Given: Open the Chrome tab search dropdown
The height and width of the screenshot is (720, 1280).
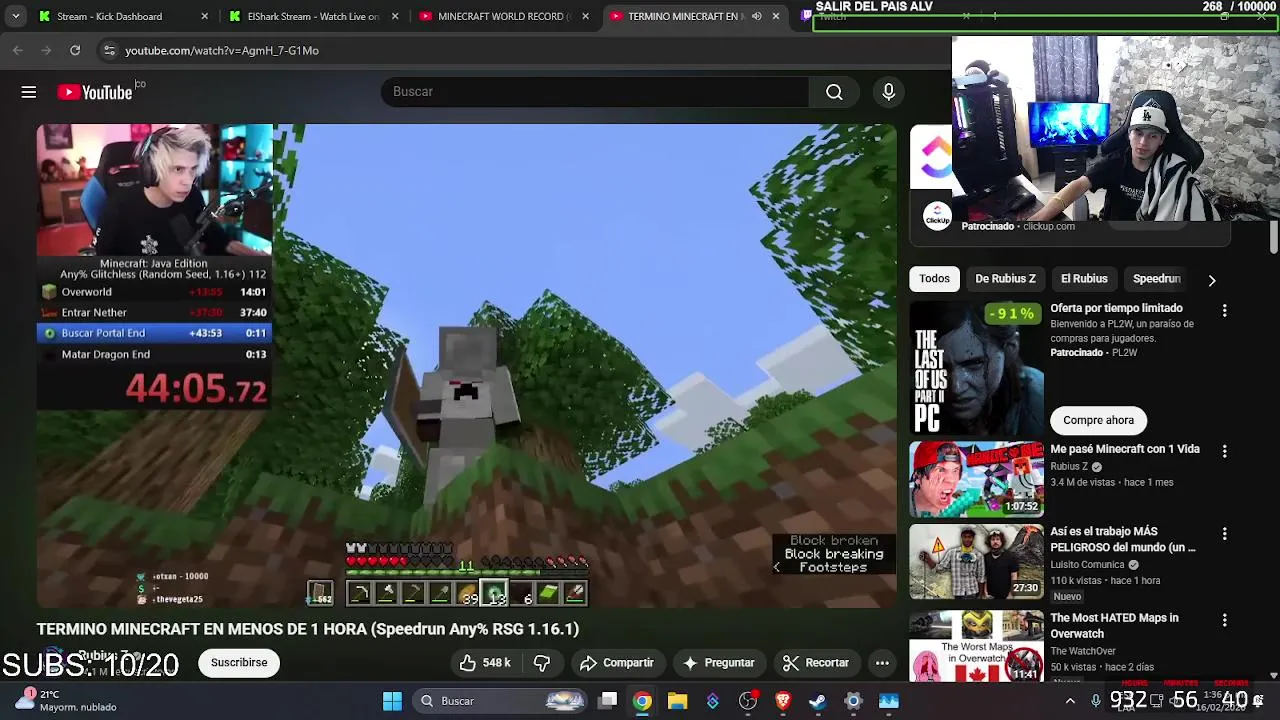Looking at the screenshot, I should click(x=16, y=16).
